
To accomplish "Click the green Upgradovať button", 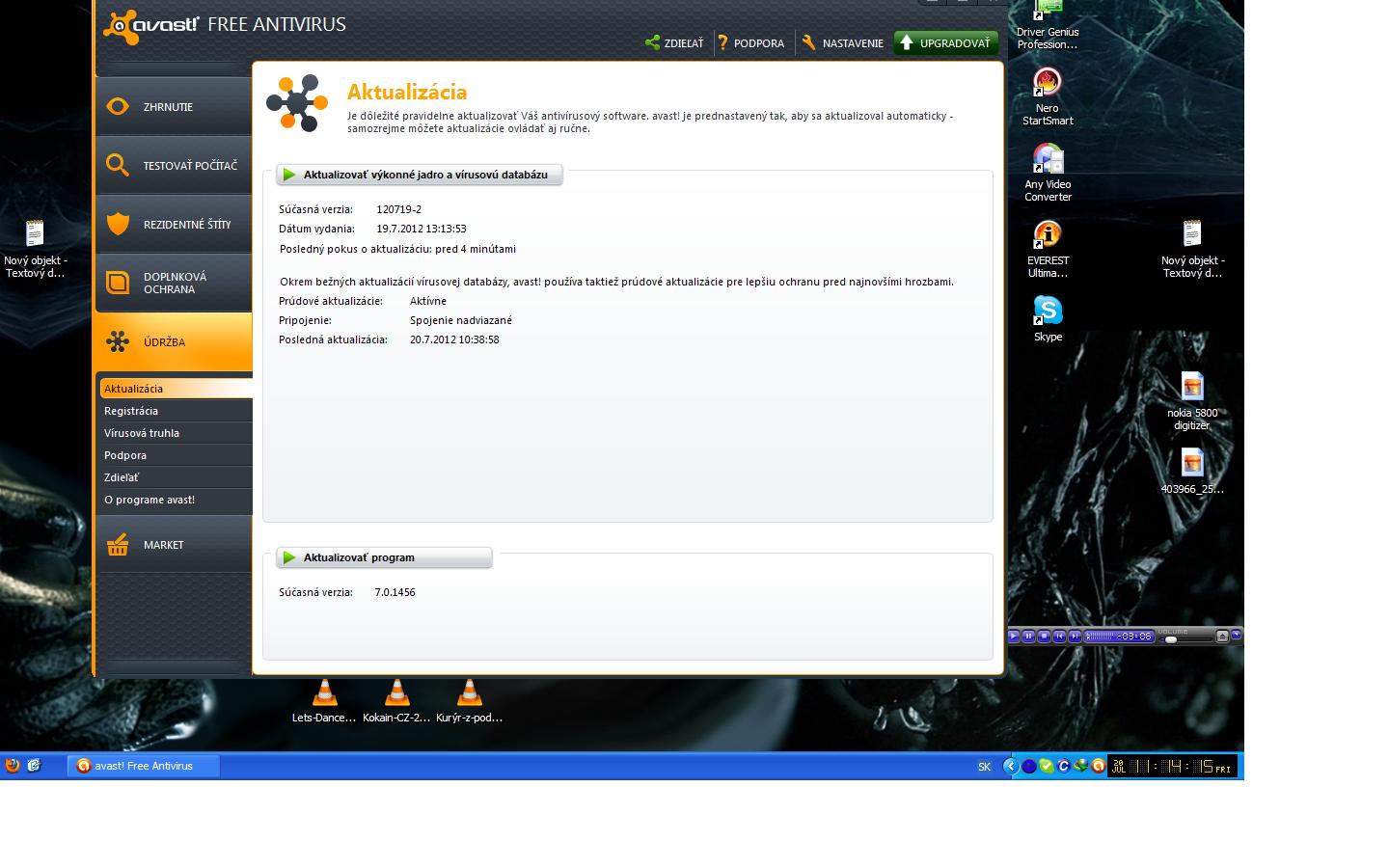I will tap(945, 42).
